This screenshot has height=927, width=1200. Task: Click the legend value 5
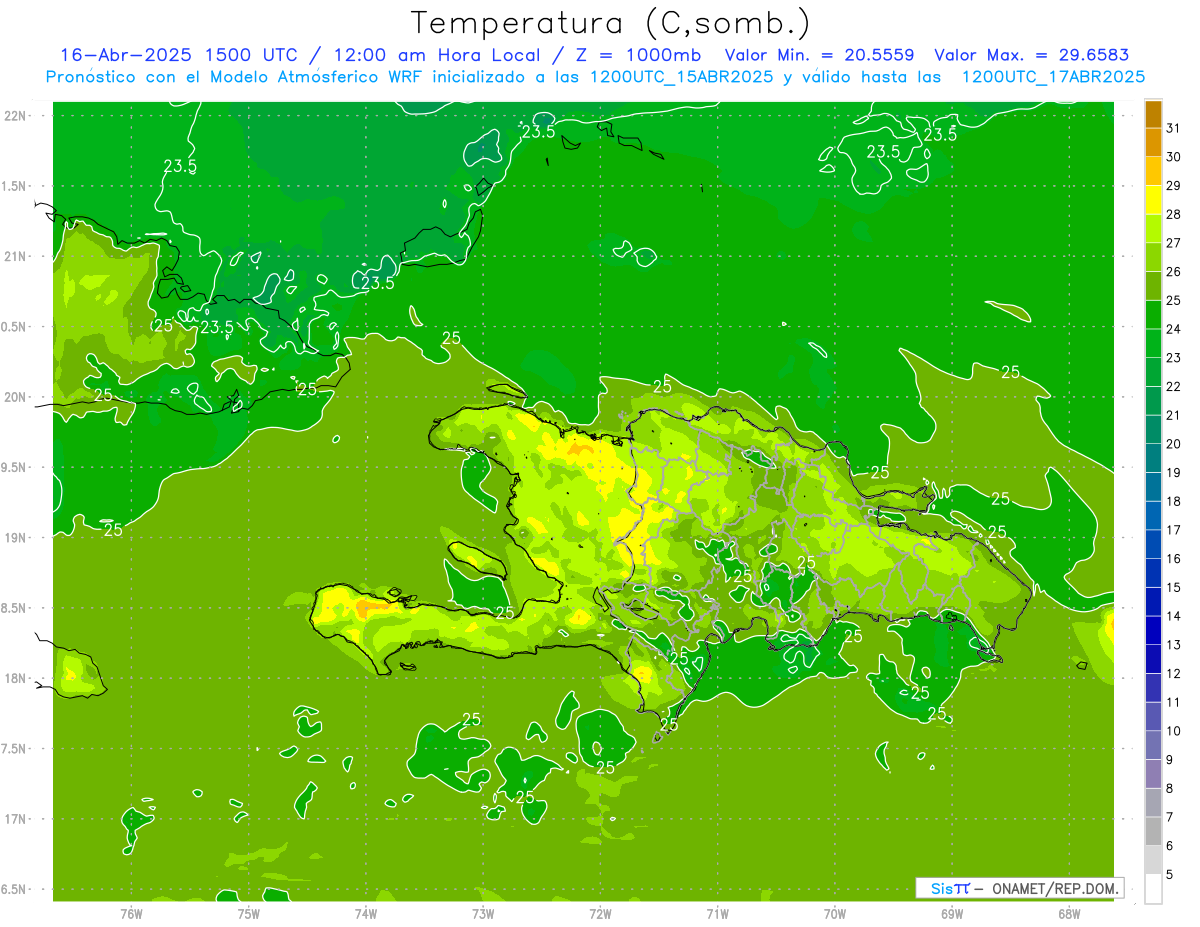pos(1170,875)
